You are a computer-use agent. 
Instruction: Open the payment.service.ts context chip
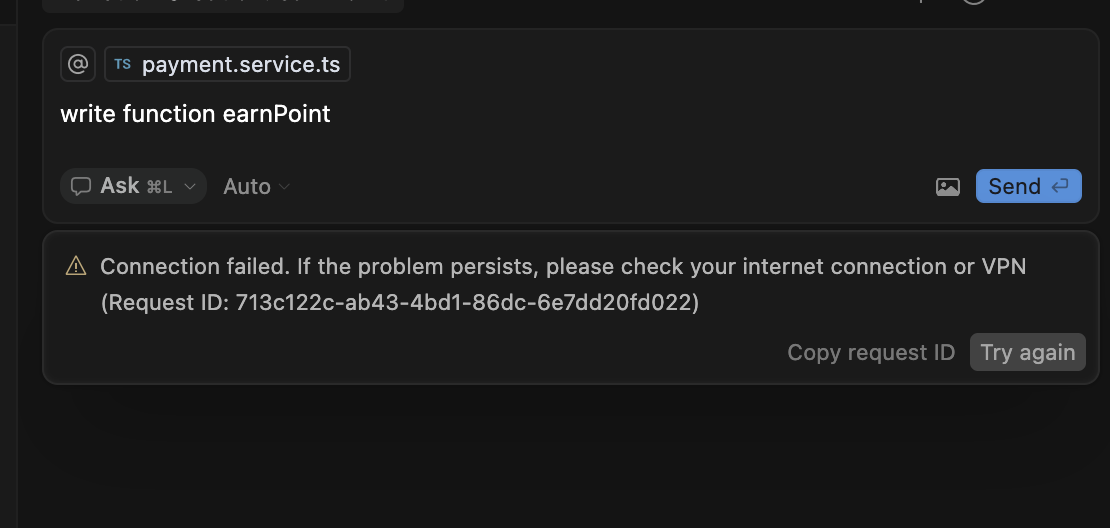tap(227, 64)
